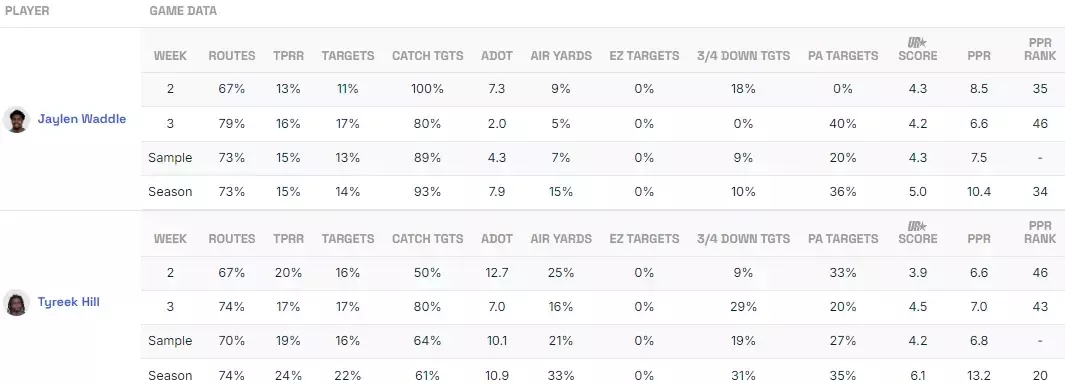Click the PLAYER column heading

[x=27, y=11]
